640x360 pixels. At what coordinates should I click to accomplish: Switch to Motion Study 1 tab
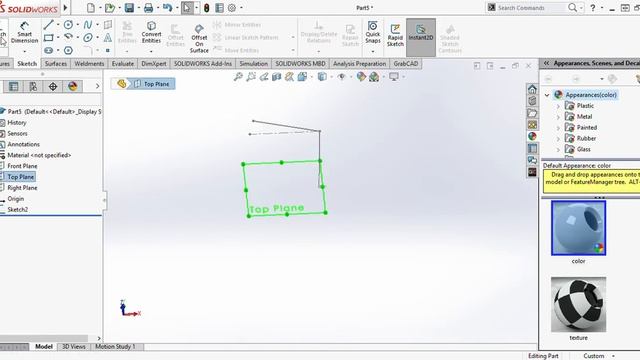[115, 347]
